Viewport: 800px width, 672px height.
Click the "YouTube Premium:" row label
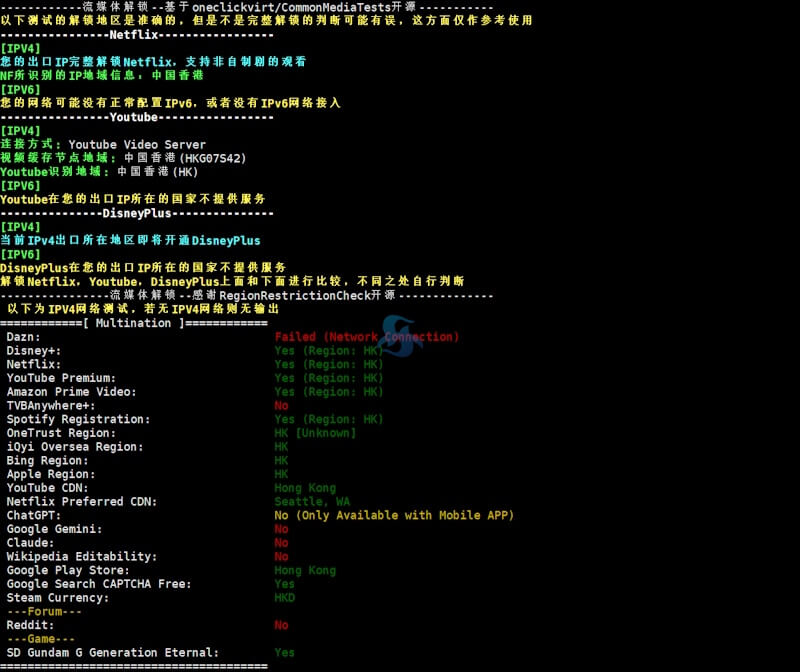61,378
